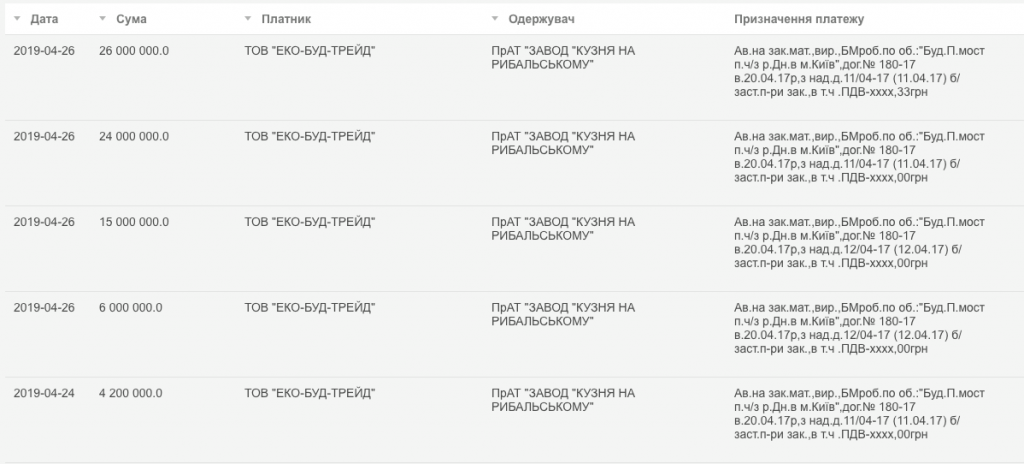
Task: Click the sort arrow beside Дата
Action: point(18,19)
